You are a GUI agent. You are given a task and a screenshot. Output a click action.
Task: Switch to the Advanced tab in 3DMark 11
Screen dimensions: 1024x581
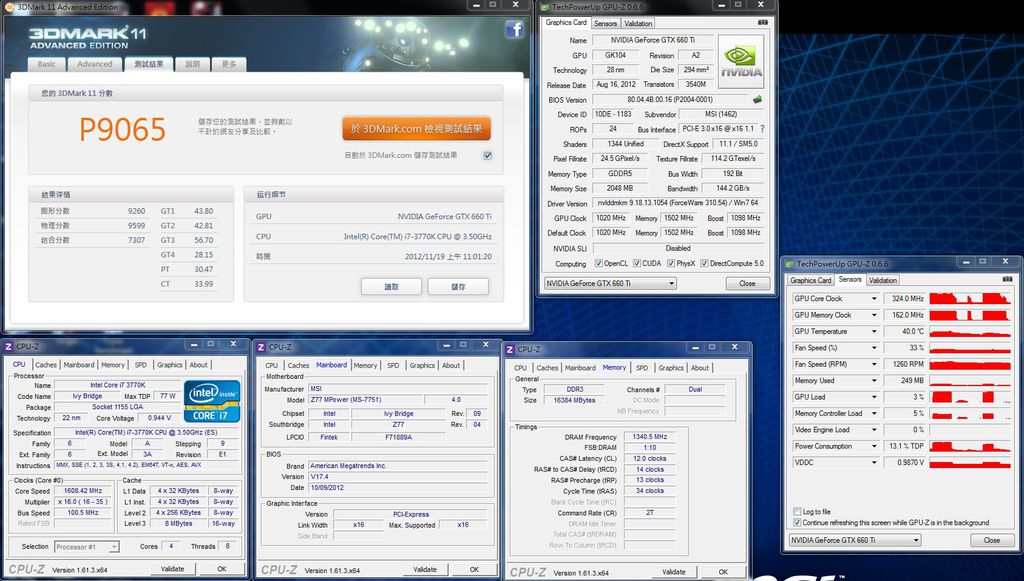click(x=95, y=64)
